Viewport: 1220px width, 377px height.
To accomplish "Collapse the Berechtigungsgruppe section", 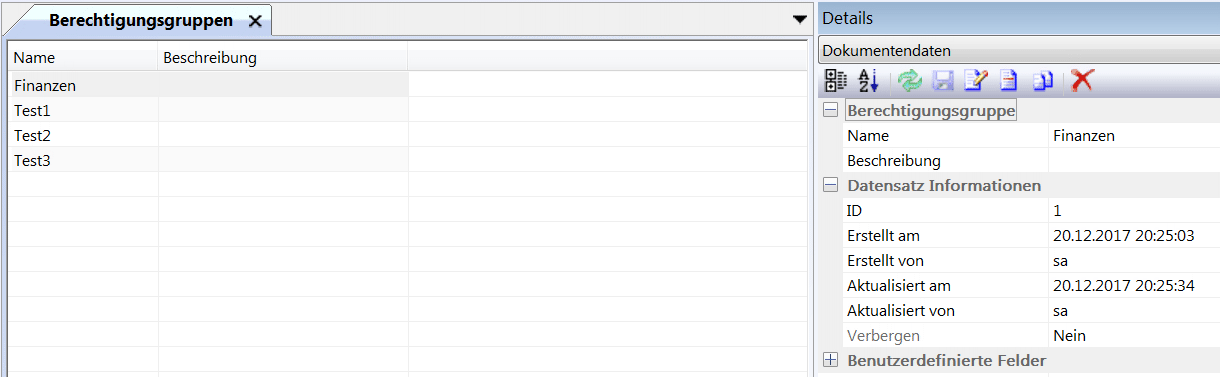I will click(x=830, y=110).
